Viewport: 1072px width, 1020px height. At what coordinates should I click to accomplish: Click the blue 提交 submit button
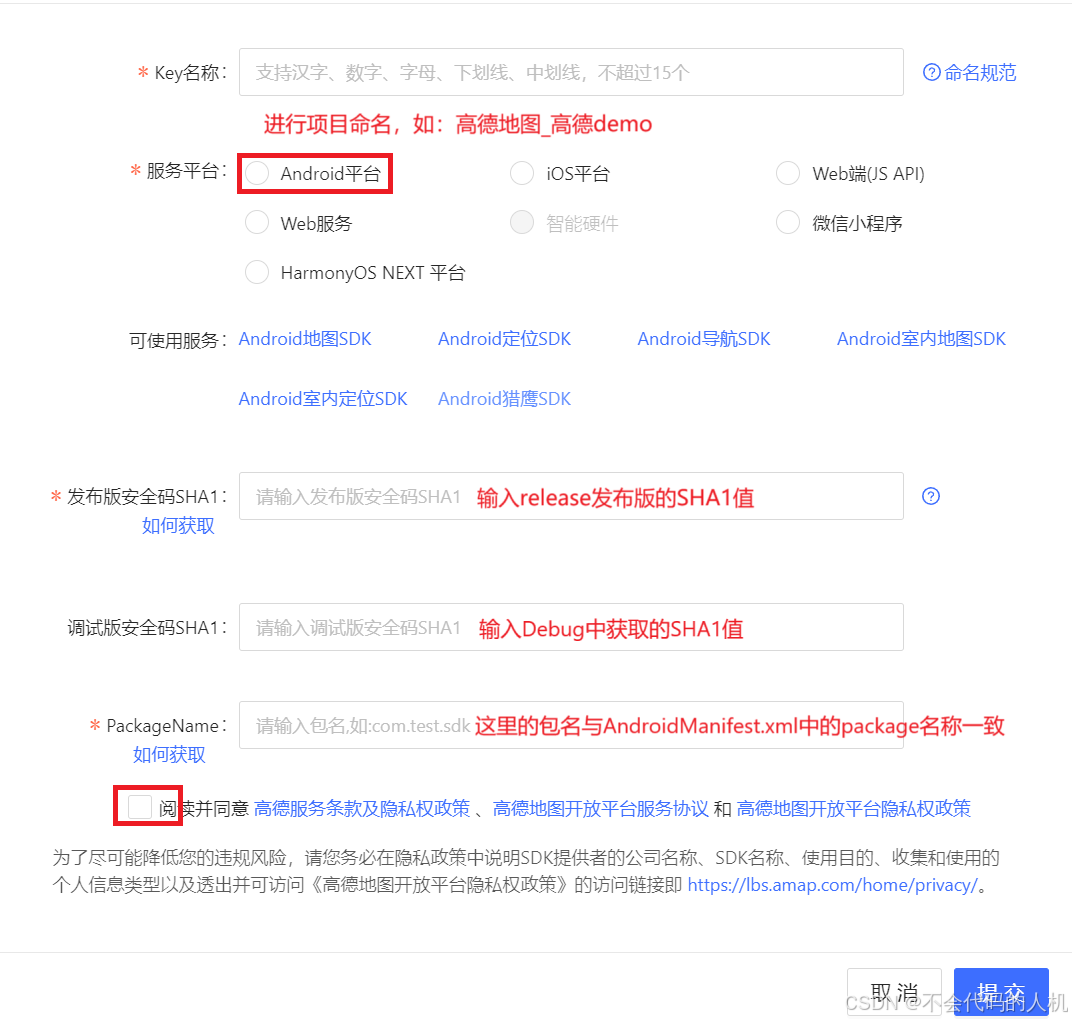pyautogui.click(x=1001, y=991)
